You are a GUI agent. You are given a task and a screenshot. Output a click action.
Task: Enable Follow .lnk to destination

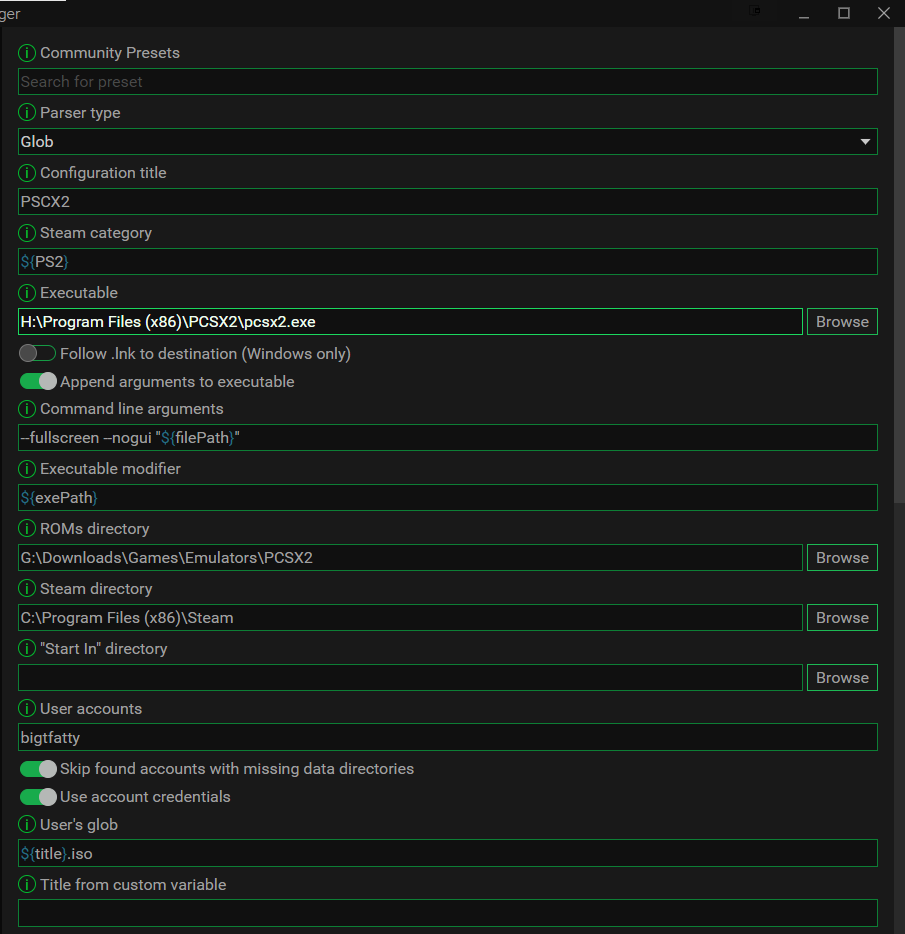tap(37, 353)
